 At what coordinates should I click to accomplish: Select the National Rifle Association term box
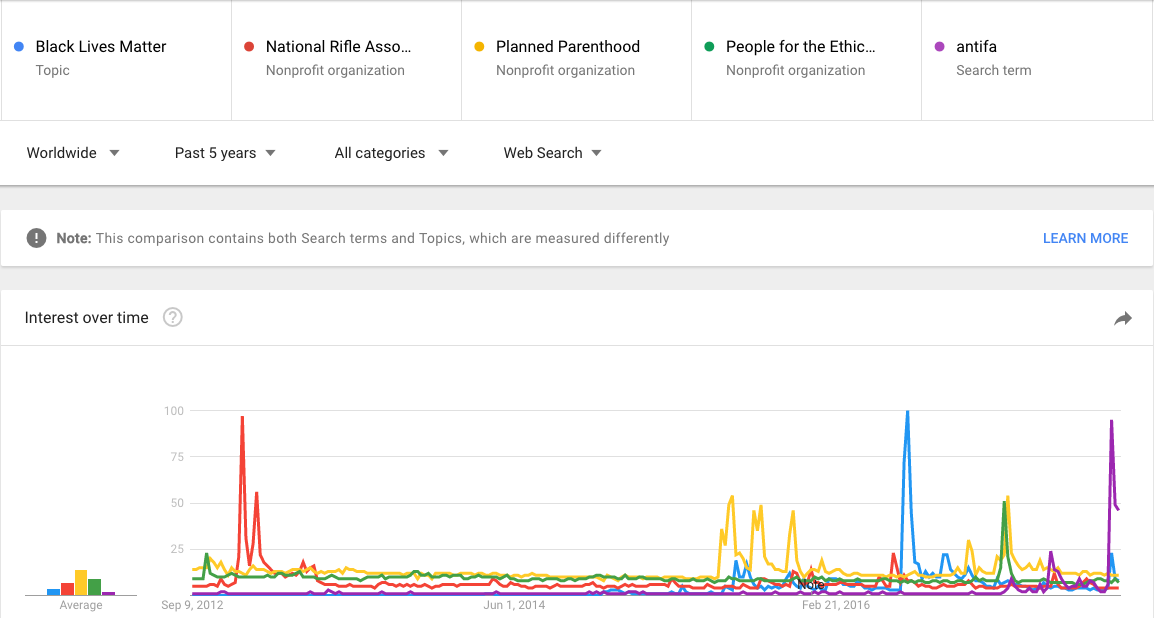point(347,60)
